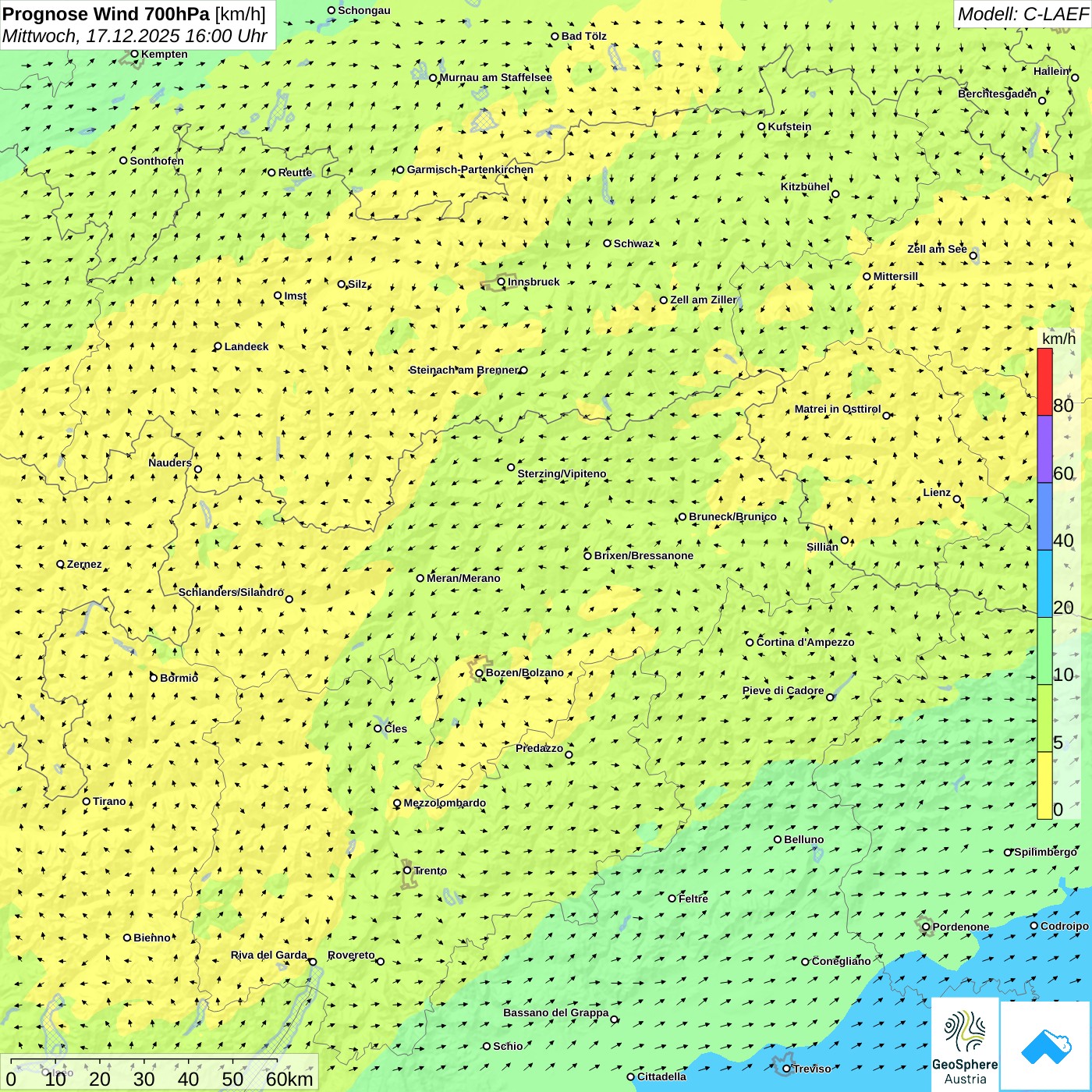Click the 'Landeck' label
Image resolution: width=1092 pixels, height=1092 pixels.
coord(246,346)
